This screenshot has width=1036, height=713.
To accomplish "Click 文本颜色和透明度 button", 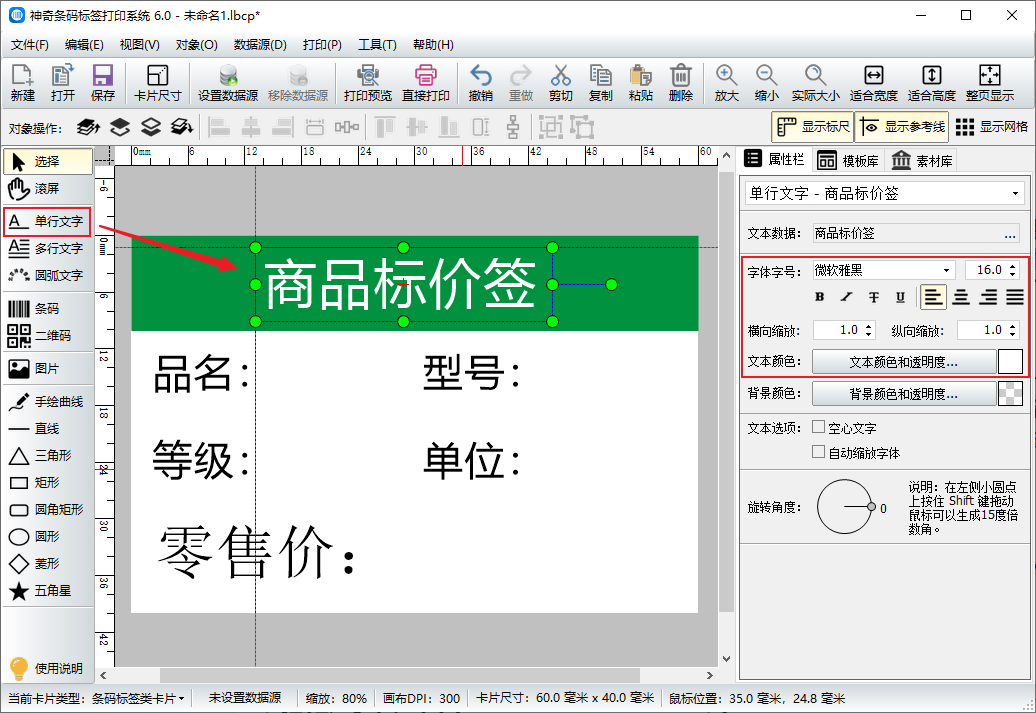I will (903, 362).
